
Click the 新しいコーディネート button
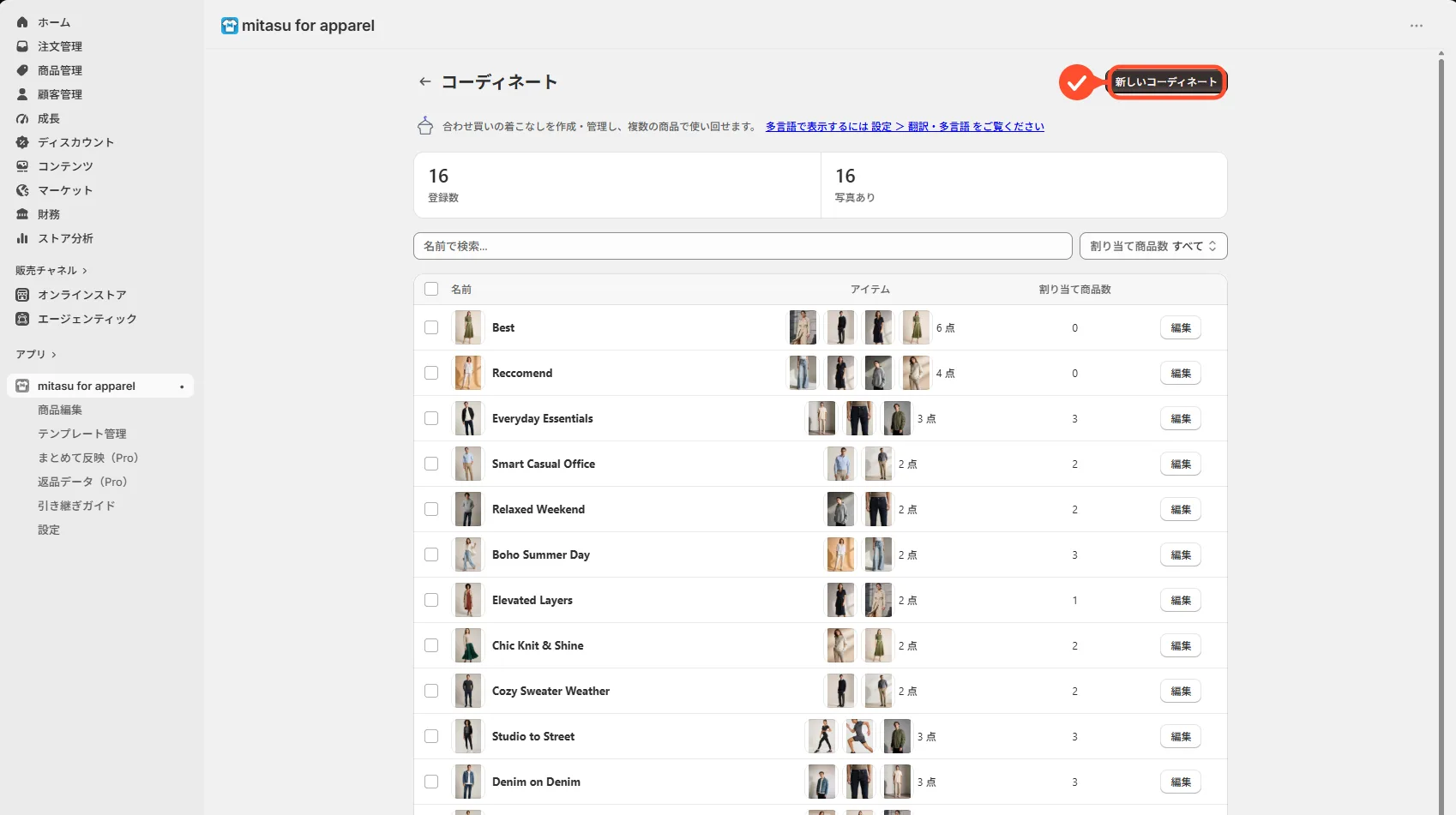pos(1166,81)
